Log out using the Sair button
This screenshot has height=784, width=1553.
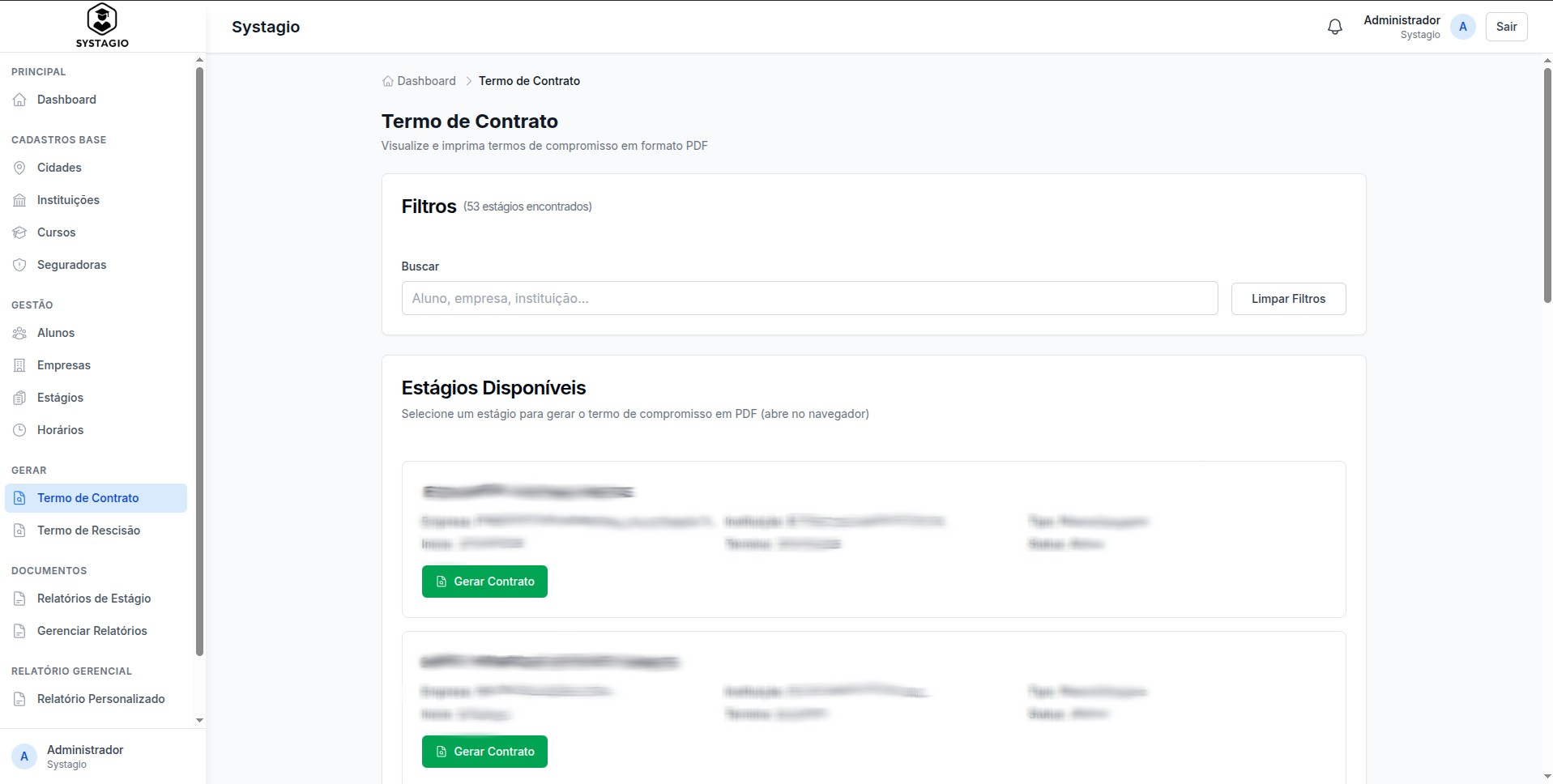coord(1506,27)
